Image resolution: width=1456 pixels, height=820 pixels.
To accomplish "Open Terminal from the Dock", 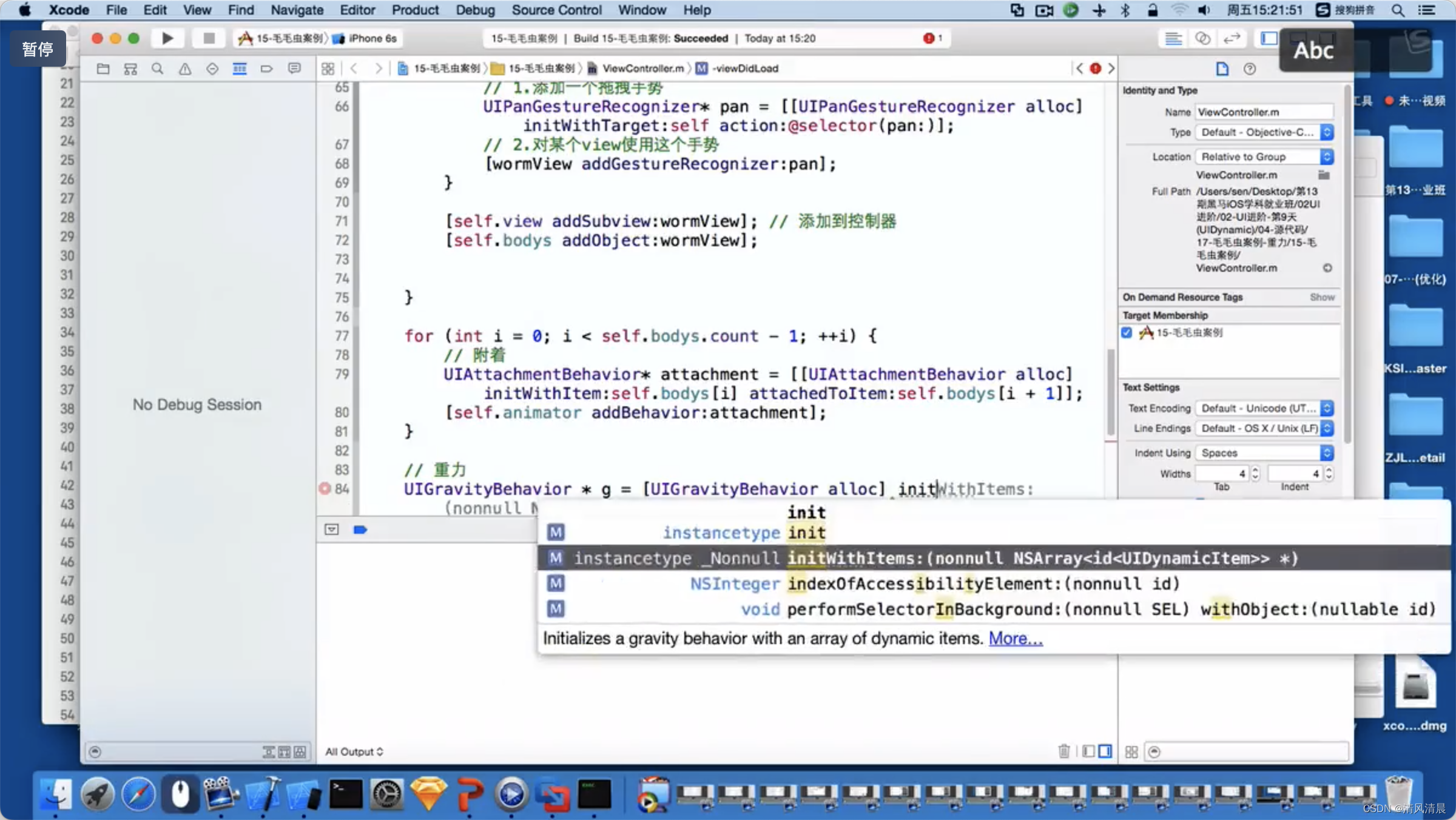I will [x=346, y=795].
